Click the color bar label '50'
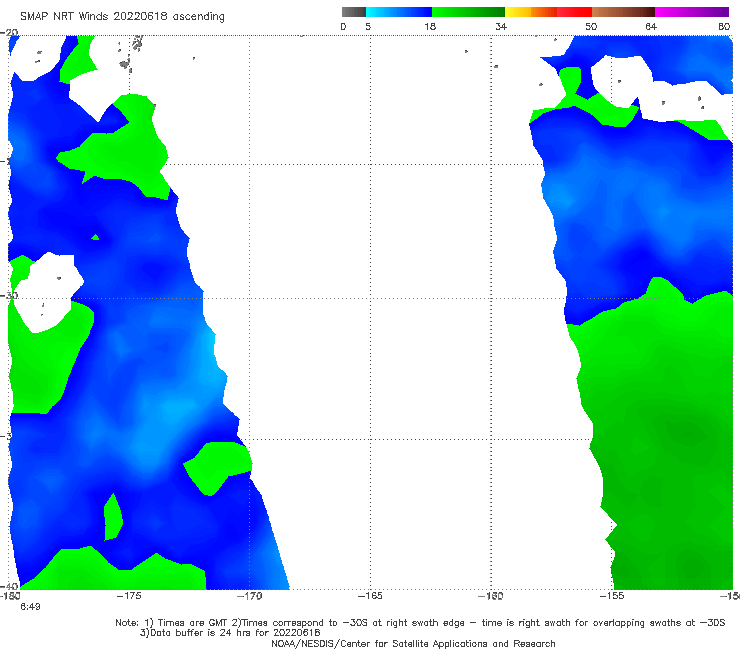The image size is (740, 650). pos(591,26)
